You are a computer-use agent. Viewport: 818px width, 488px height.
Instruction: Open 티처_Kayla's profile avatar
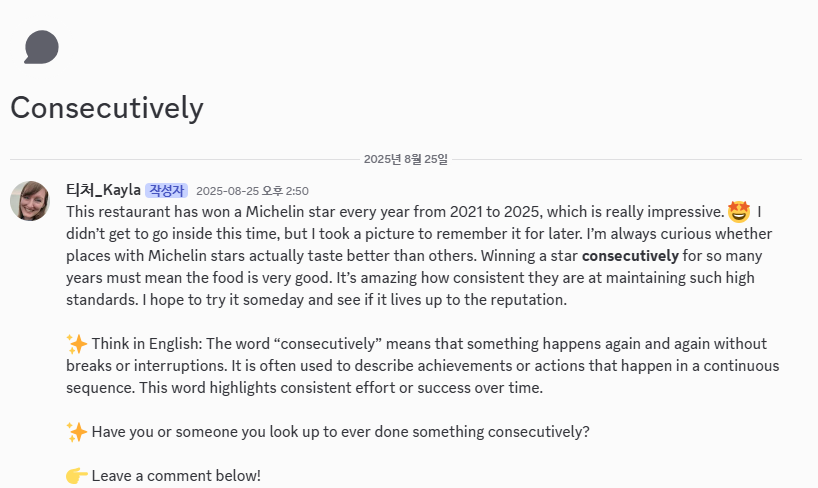[x=30, y=201]
